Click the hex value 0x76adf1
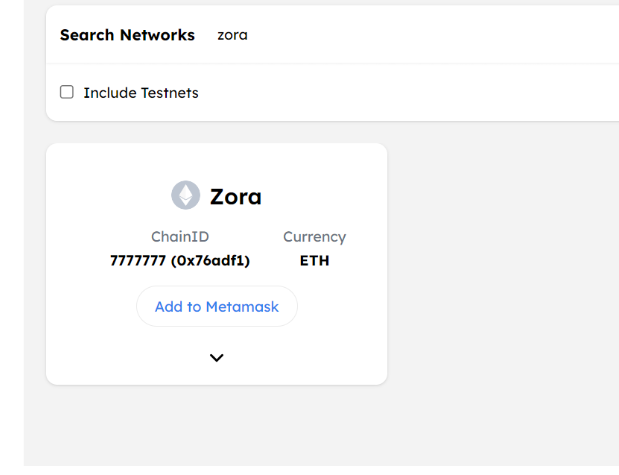Screen dimensions: 619x475 coord(210,261)
